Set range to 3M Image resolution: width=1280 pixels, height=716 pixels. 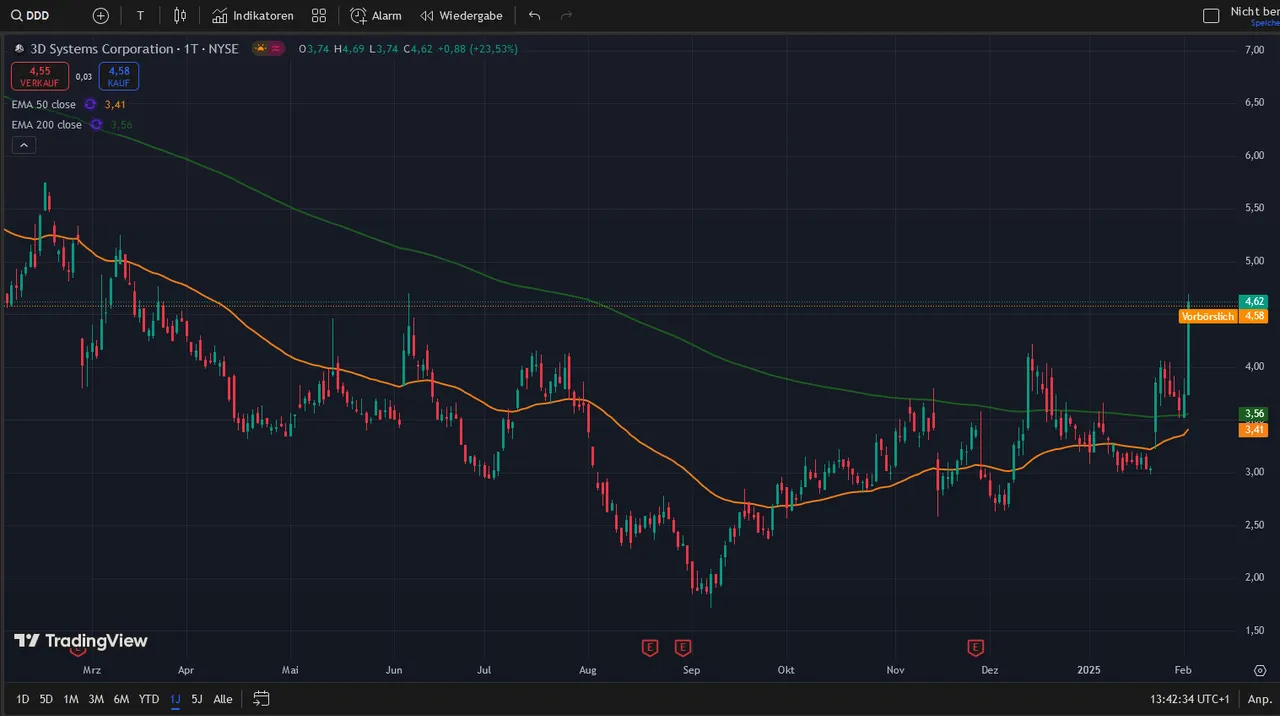click(x=96, y=699)
